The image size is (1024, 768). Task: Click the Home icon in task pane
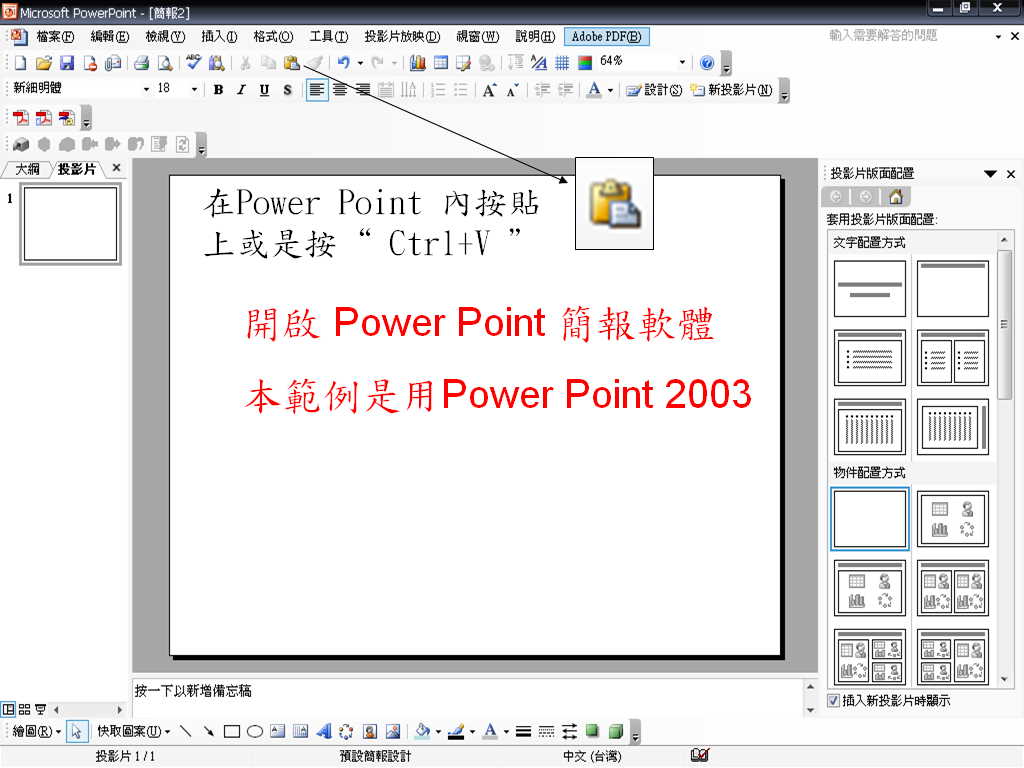click(895, 197)
